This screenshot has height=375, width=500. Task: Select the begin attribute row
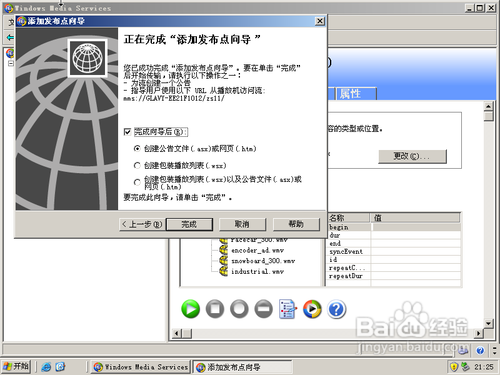[394, 227]
